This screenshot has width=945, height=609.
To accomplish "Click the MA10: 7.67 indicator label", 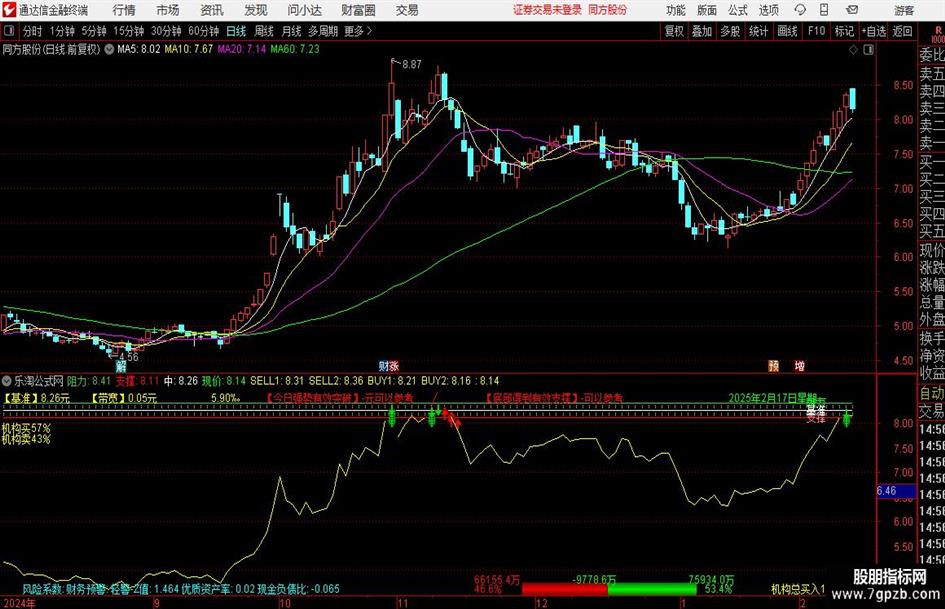I will [x=189, y=49].
